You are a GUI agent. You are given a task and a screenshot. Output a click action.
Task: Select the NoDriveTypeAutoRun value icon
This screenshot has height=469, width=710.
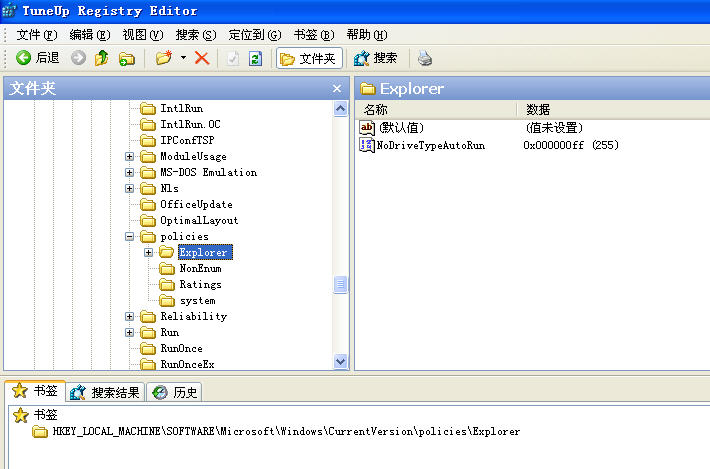point(367,145)
